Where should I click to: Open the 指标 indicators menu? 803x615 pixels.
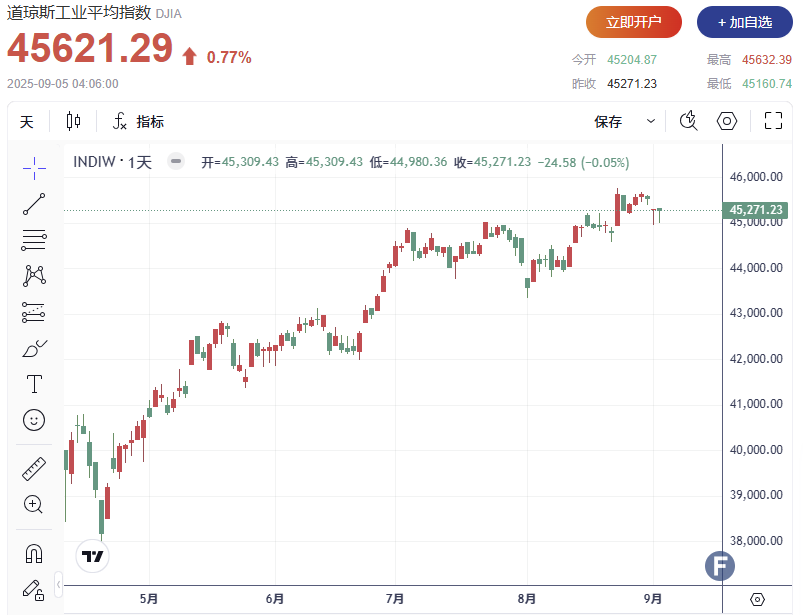[x=138, y=122]
